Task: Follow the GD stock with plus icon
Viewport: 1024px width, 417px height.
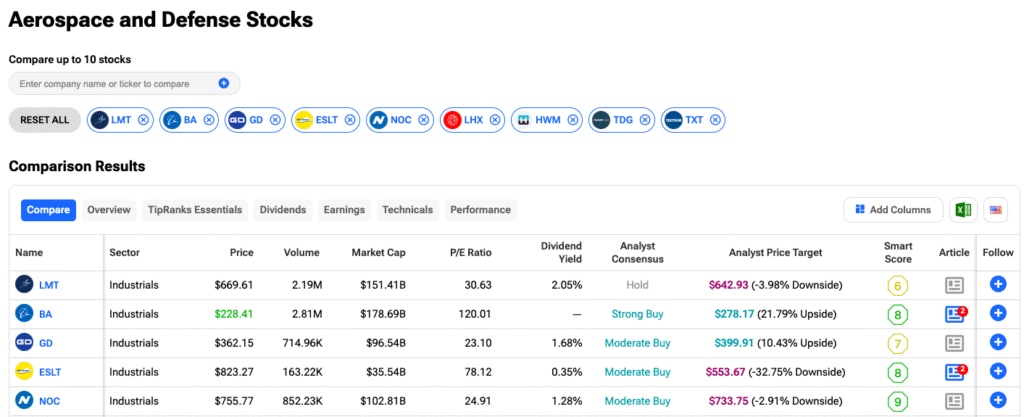Action: click(997, 343)
